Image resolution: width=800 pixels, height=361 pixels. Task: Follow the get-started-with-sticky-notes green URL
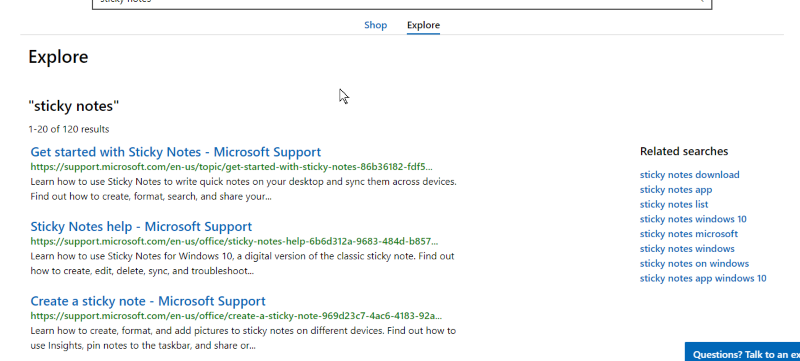(x=232, y=167)
